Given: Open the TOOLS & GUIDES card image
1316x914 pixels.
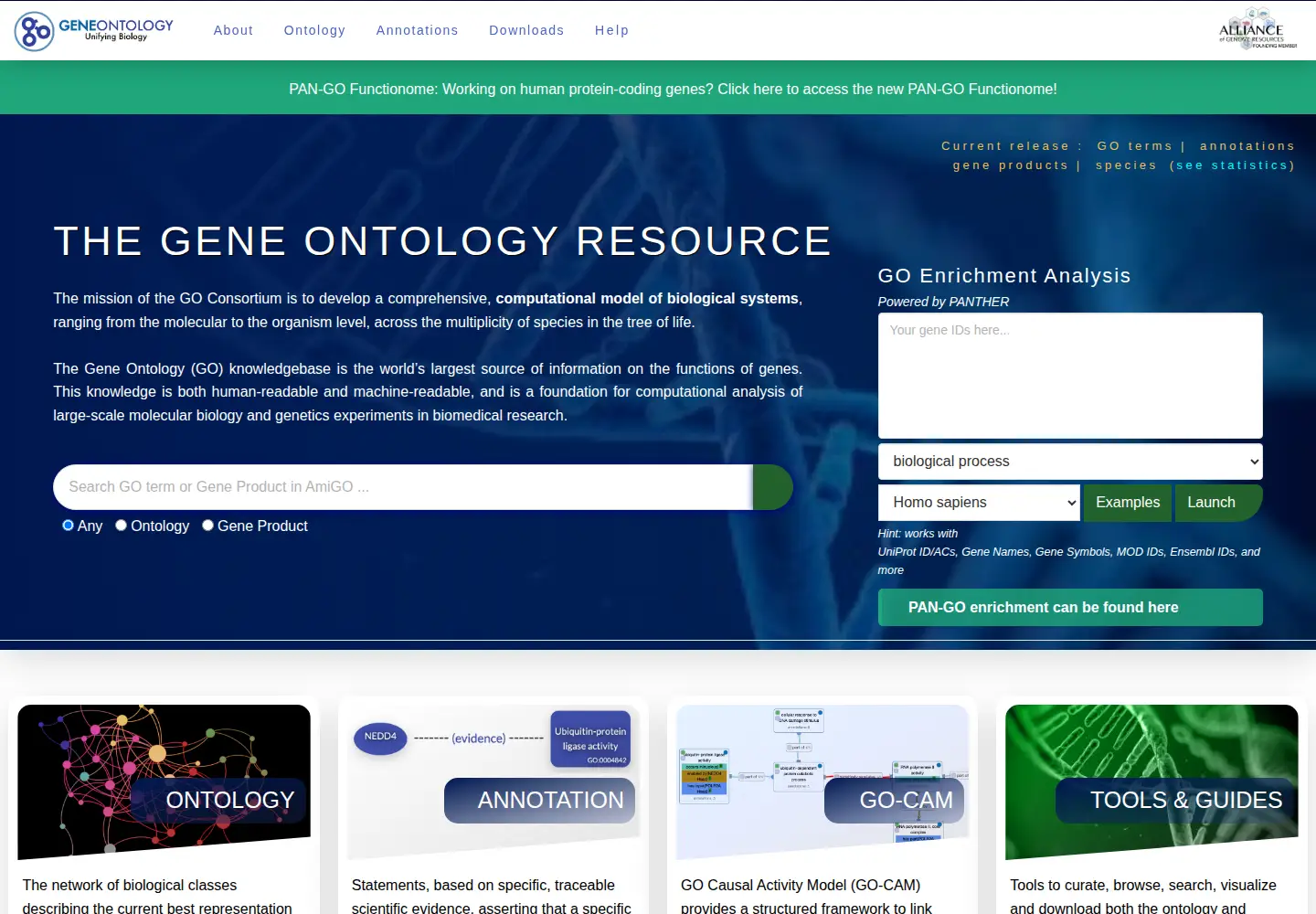Looking at the screenshot, I should pyautogui.click(x=1151, y=781).
